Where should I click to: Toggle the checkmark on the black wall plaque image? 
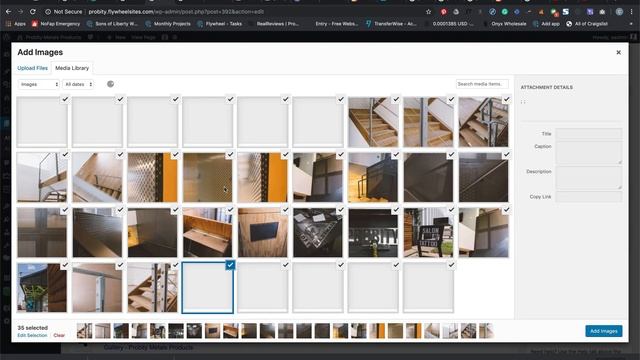[x=285, y=210]
